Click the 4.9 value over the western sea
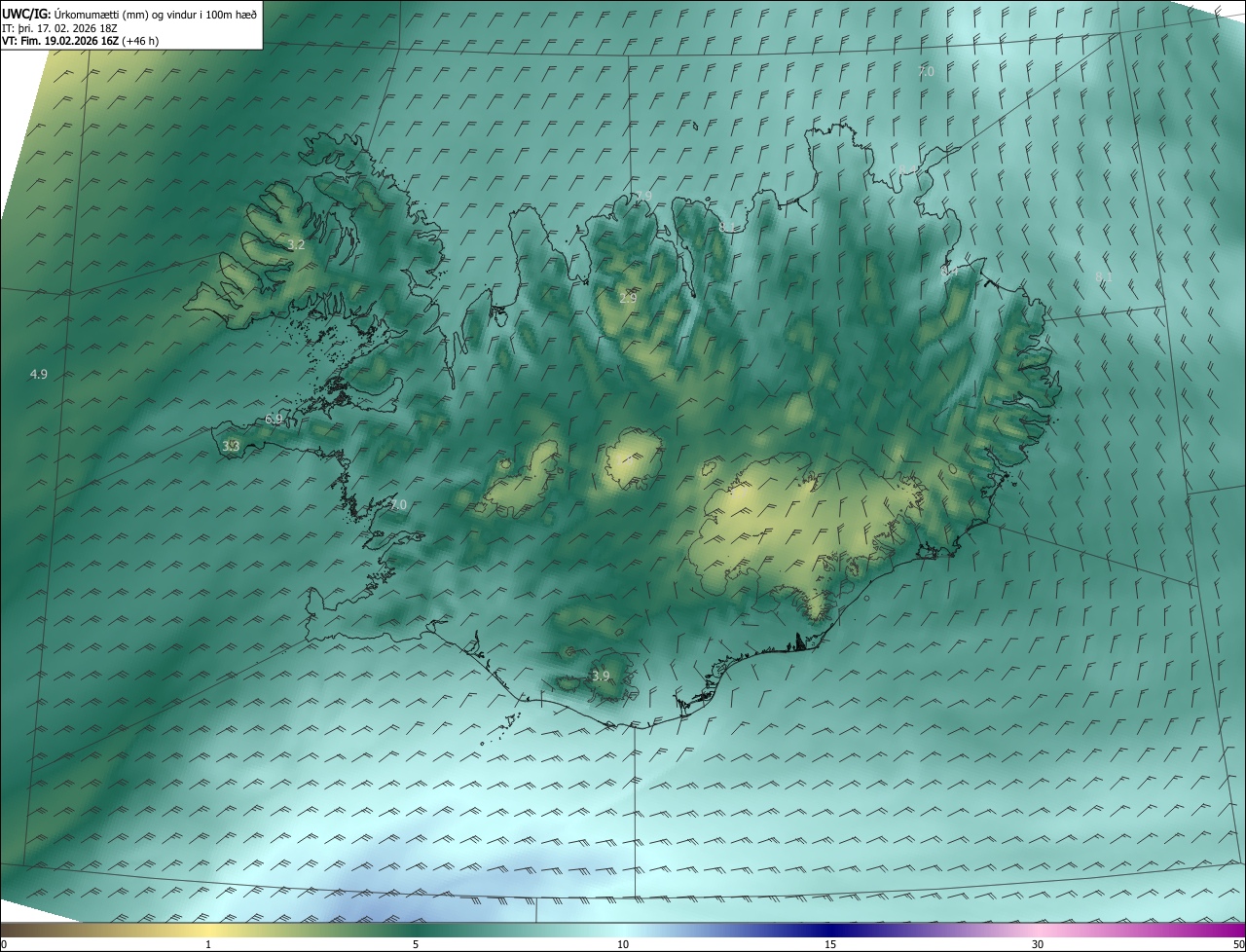The height and width of the screenshot is (952, 1246). (39, 374)
